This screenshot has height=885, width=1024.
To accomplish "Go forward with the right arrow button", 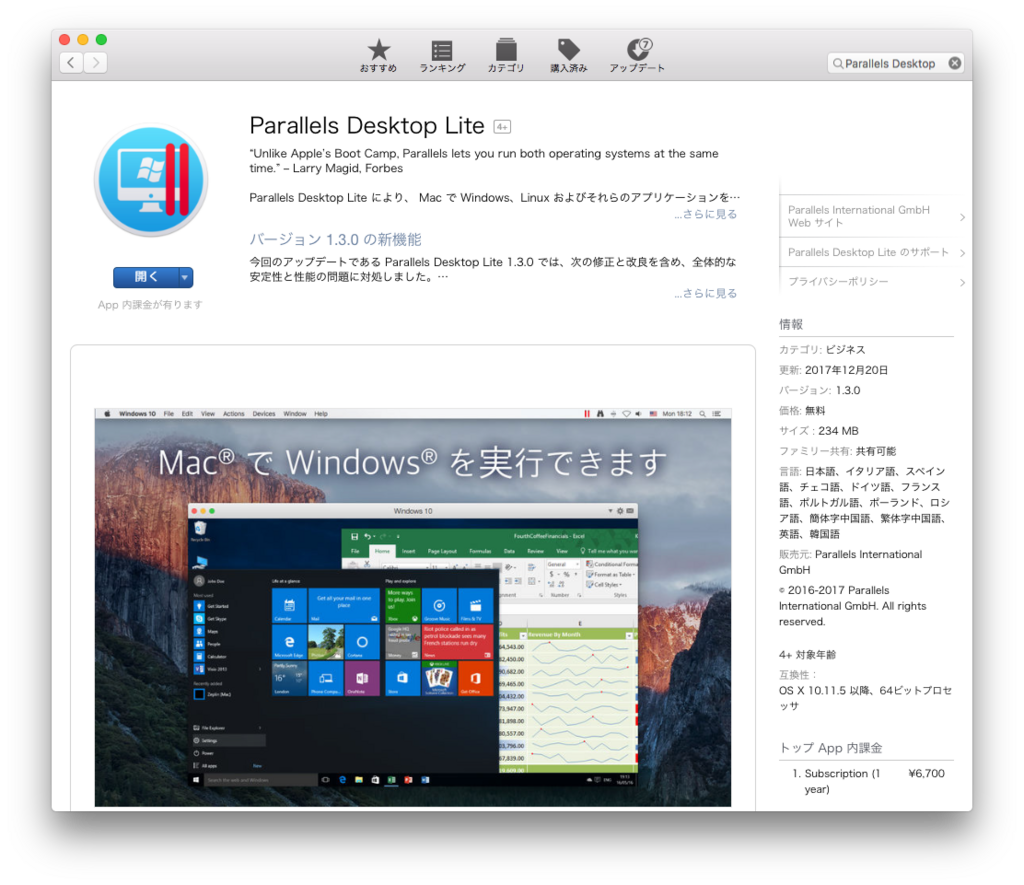I will pos(96,63).
